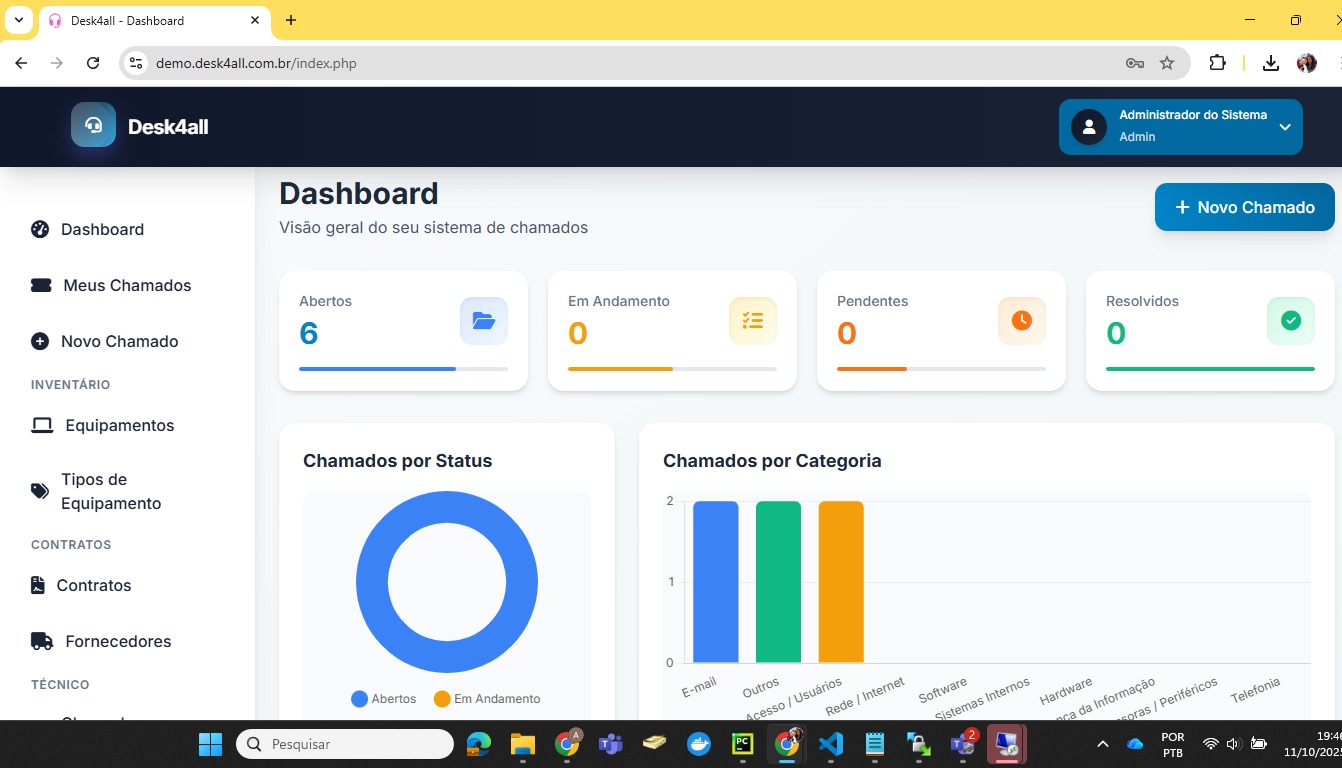Toggle the Abertos legend in the status chart
Image resolution: width=1342 pixels, height=768 pixels.
383,698
